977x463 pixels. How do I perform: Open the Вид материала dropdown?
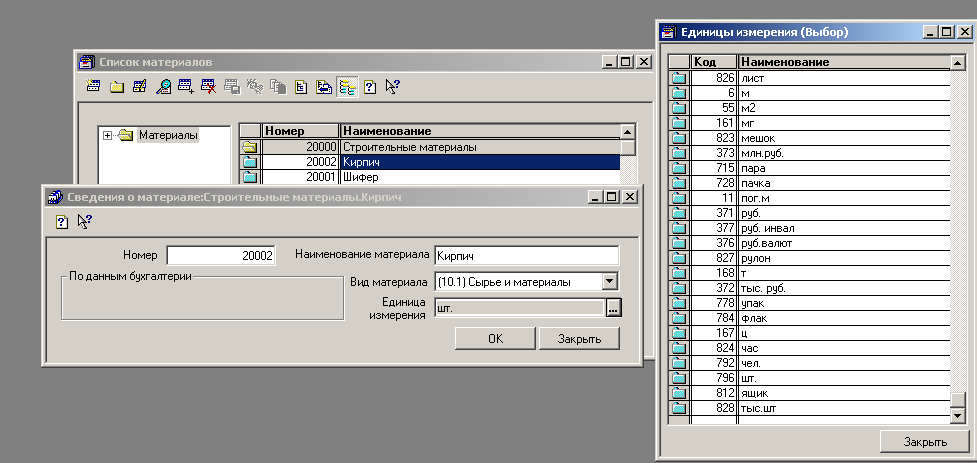tap(609, 282)
